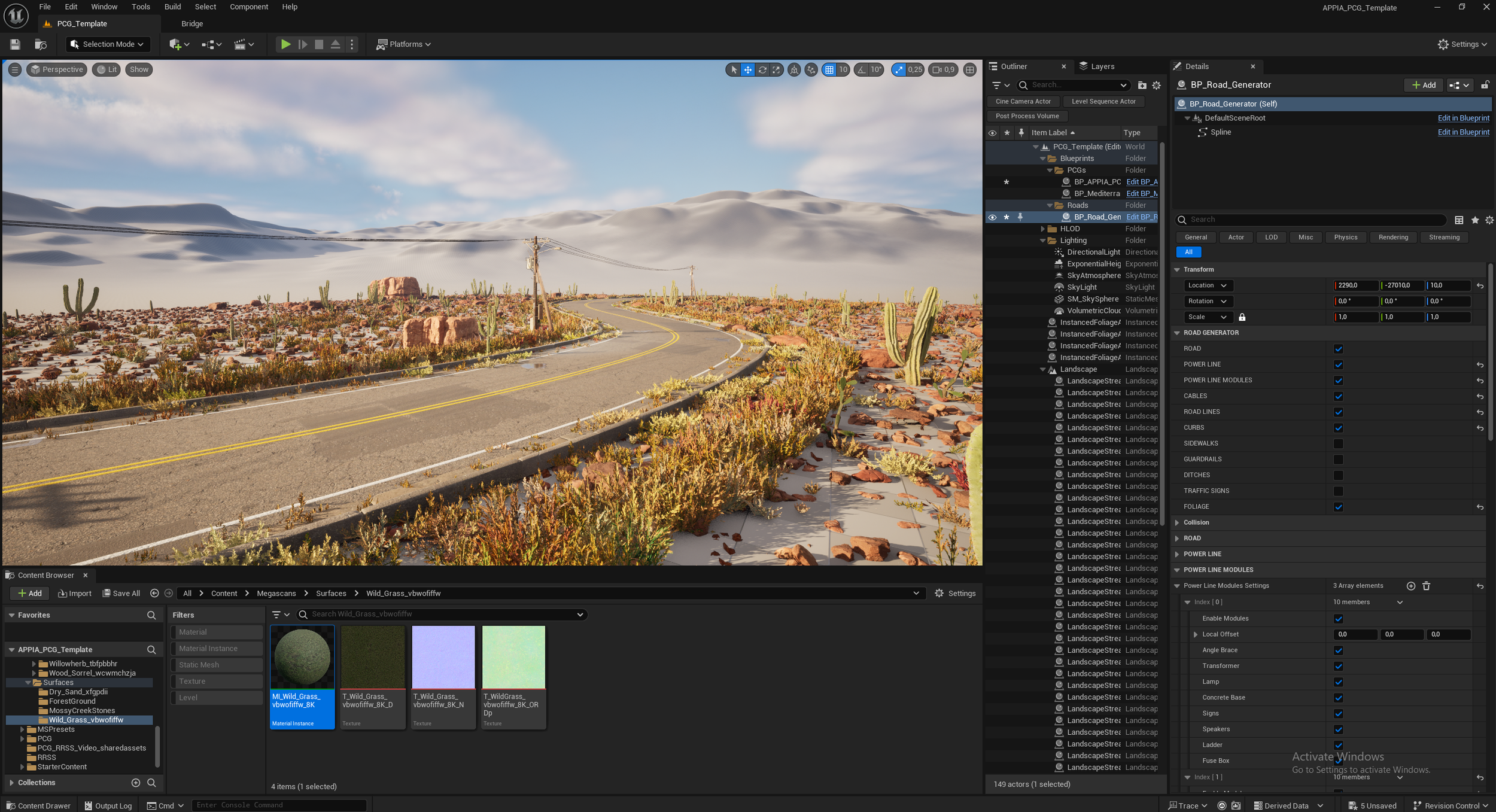Click Edit in Blueprint link for Spline

1463,132
